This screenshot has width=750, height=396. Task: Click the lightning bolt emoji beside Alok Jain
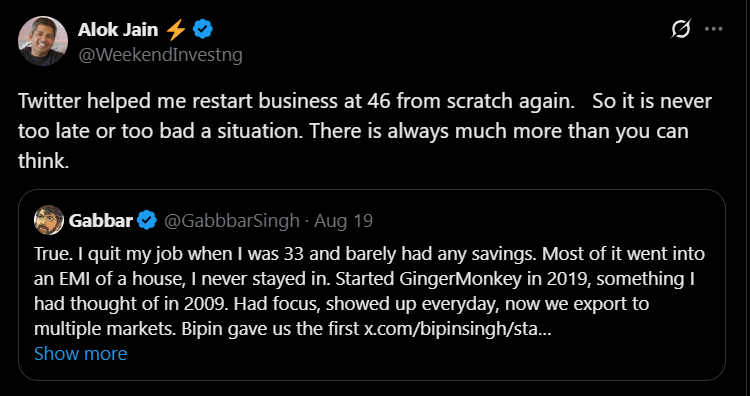pos(176,30)
